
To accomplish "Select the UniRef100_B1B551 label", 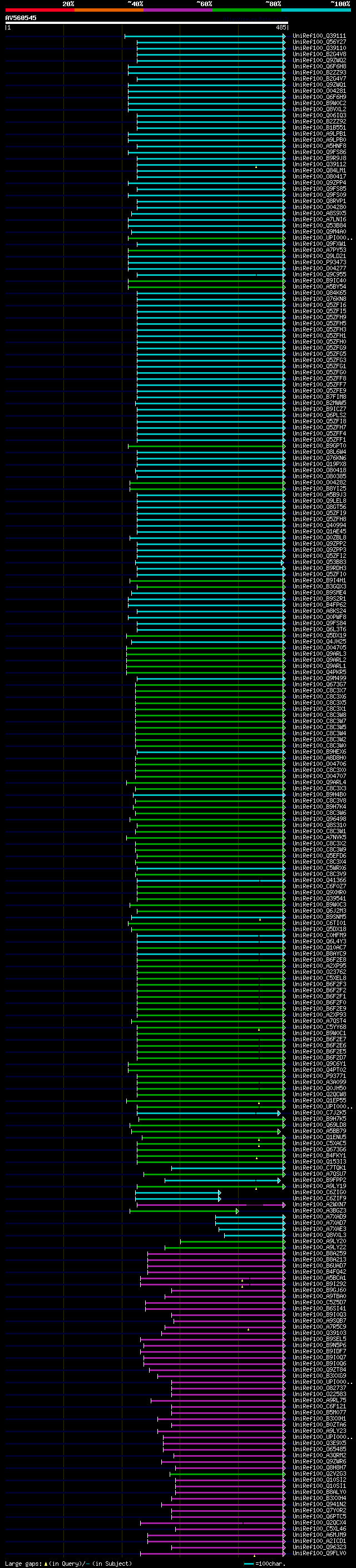I will click(319, 128).
